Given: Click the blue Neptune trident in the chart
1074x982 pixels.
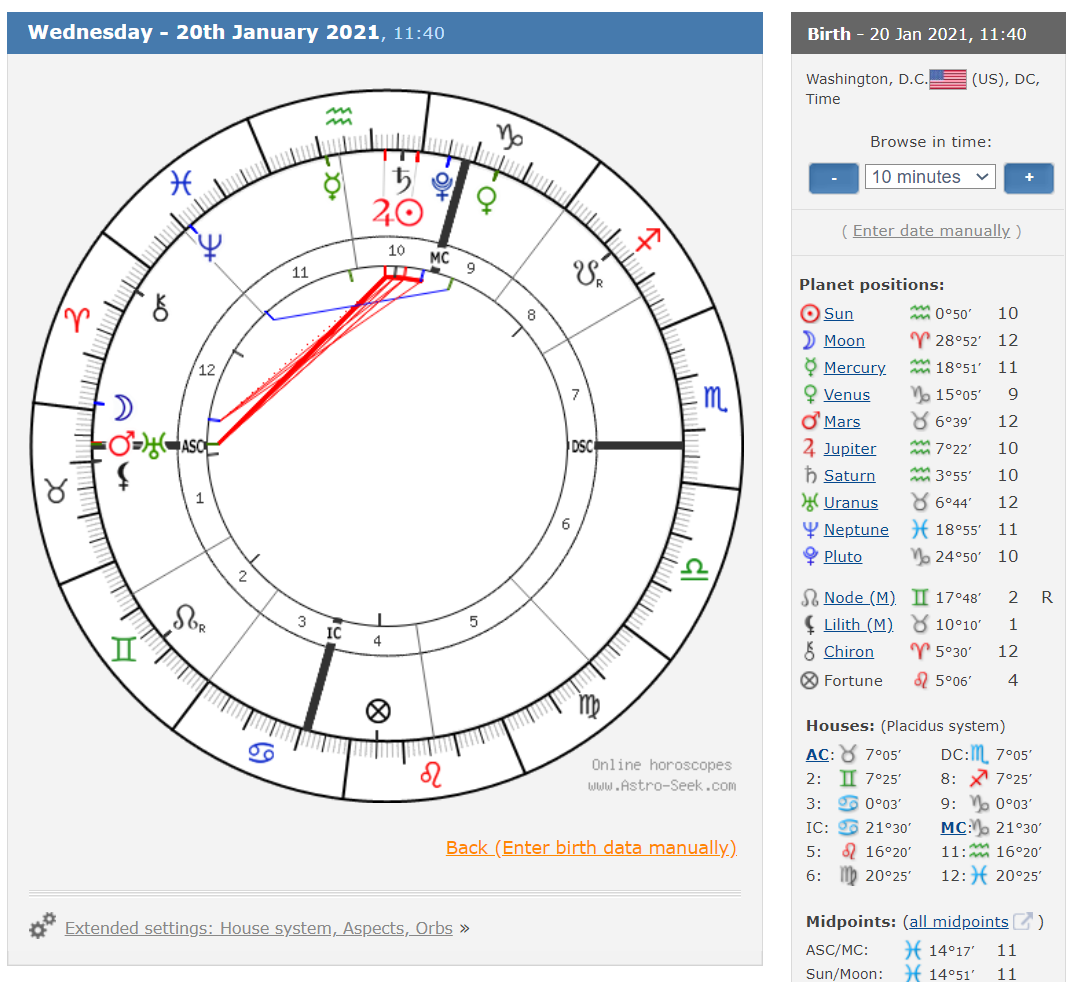Looking at the screenshot, I should tap(210, 247).
